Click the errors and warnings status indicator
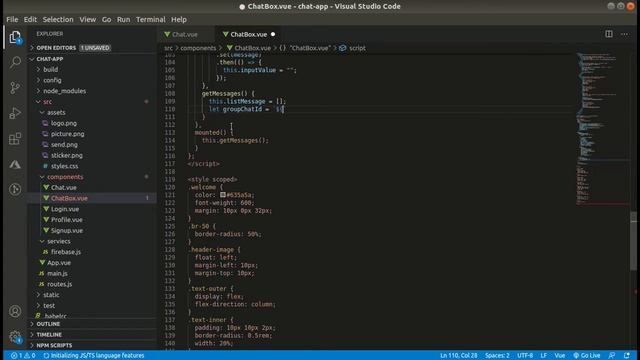The height and width of the screenshot is (360, 640). [23, 356]
